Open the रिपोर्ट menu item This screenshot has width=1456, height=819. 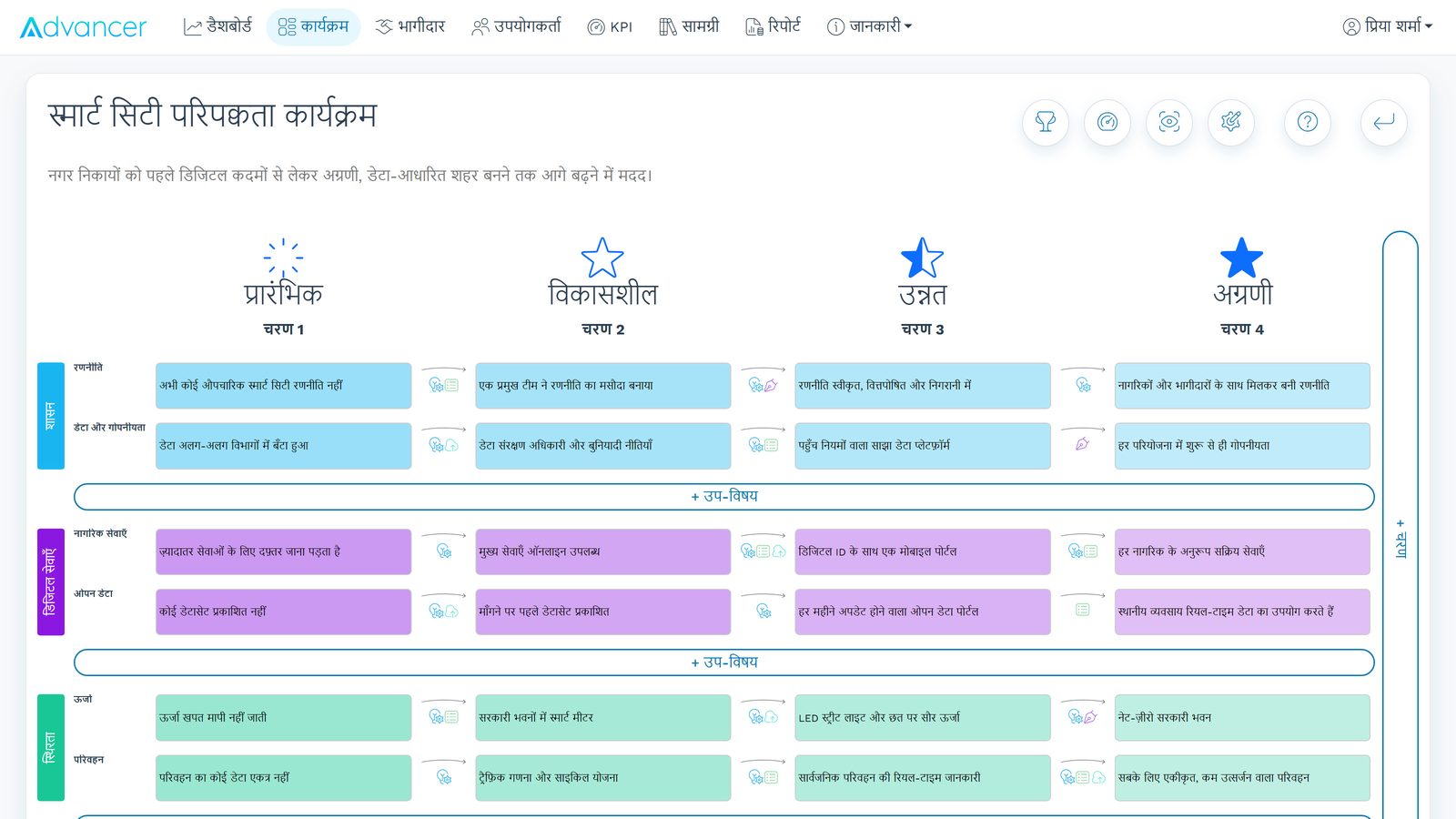coord(773,26)
